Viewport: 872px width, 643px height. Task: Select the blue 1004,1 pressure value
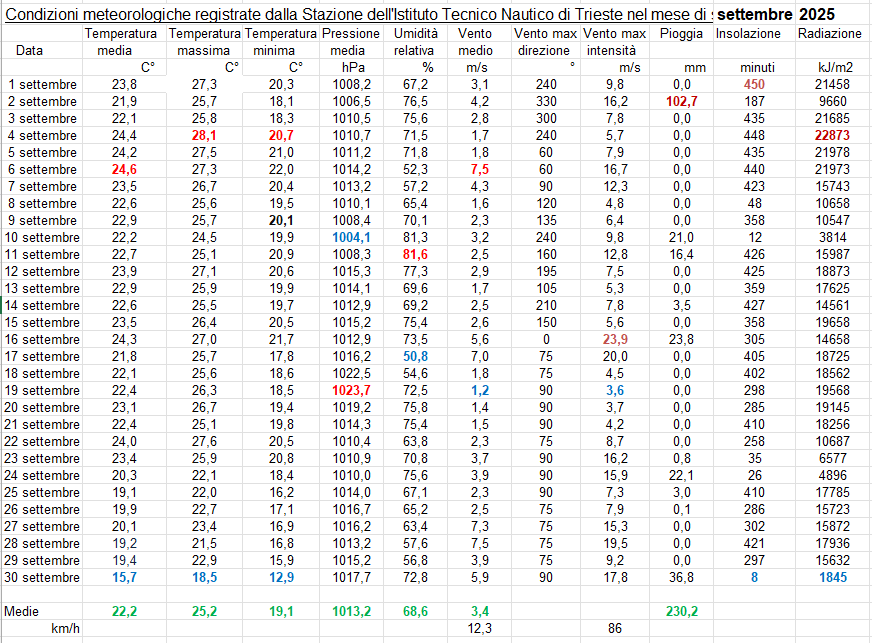click(351, 237)
